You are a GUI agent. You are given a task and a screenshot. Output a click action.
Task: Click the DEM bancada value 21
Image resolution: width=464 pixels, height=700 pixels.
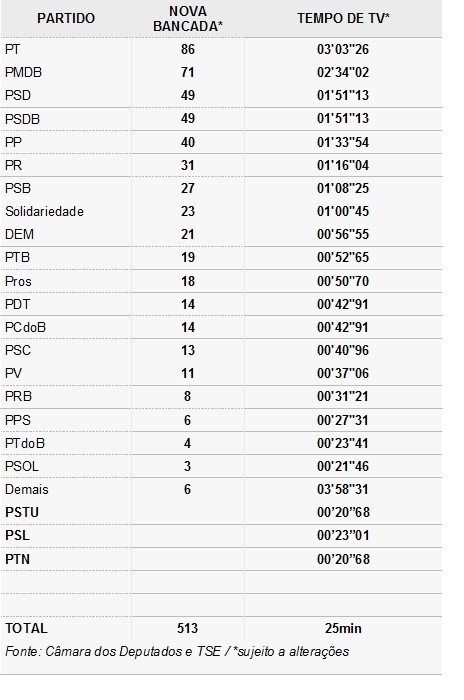(x=188, y=234)
